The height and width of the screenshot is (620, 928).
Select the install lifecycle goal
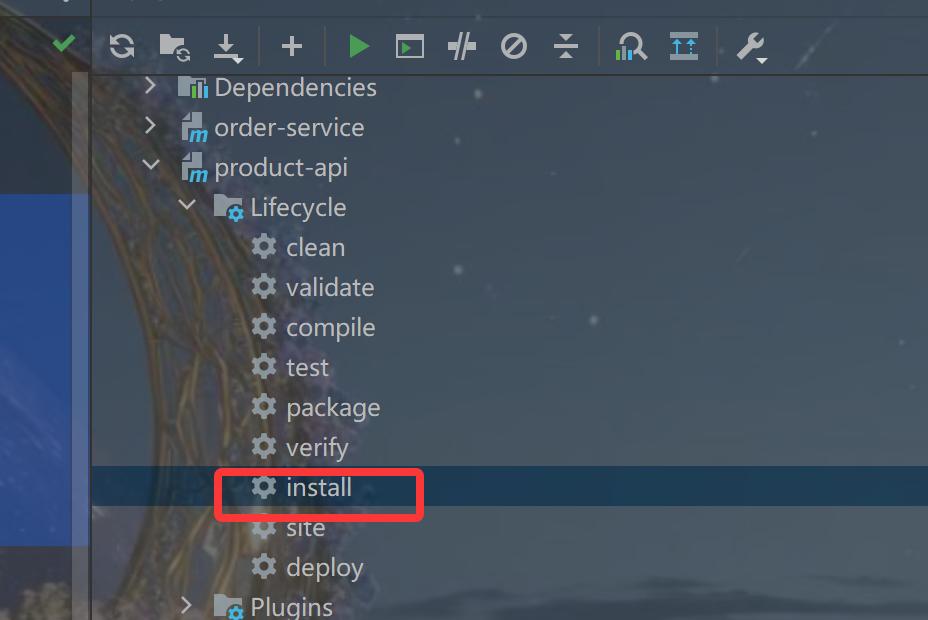pos(319,487)
